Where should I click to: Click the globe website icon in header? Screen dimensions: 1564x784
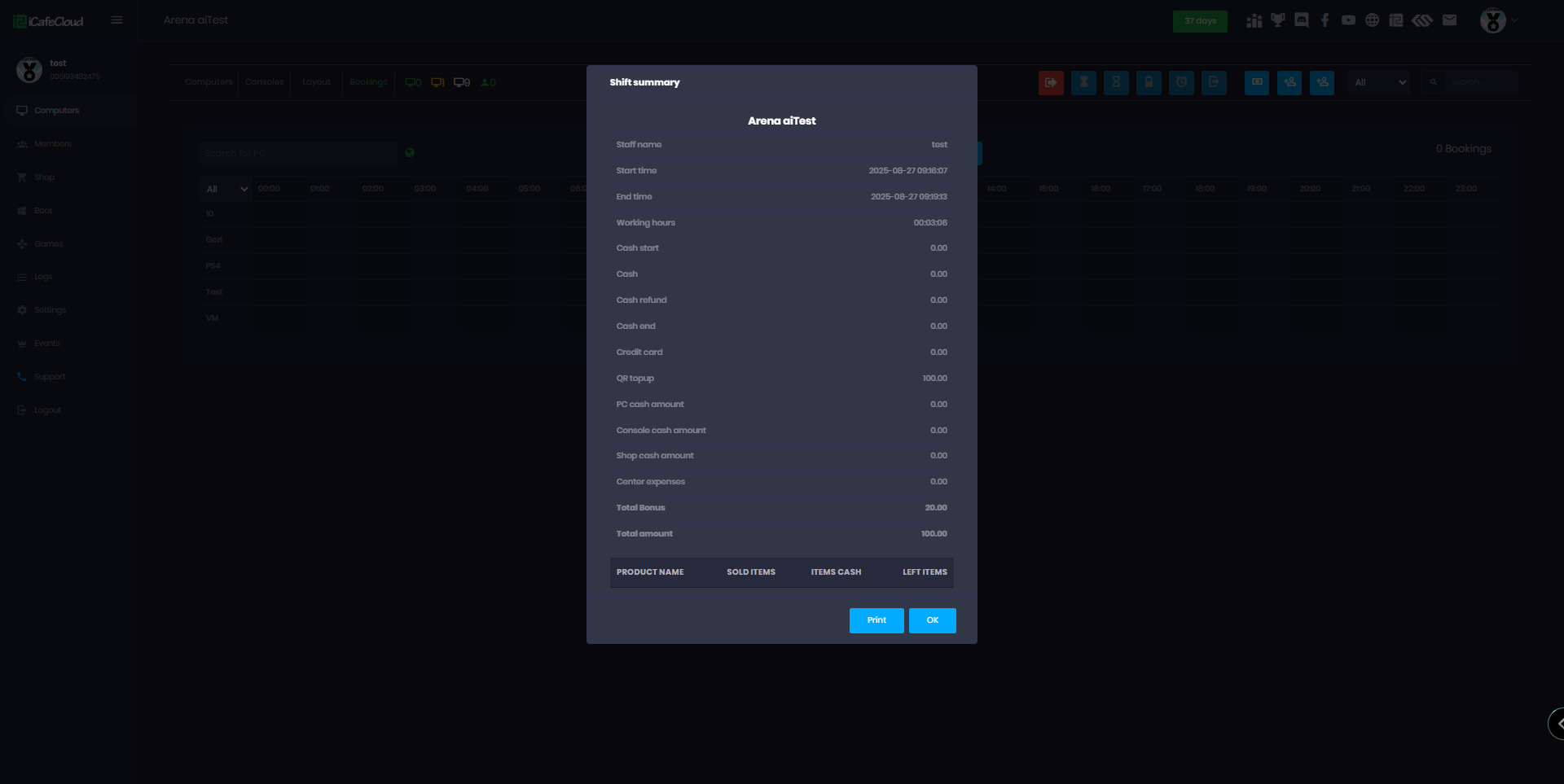1373,20
